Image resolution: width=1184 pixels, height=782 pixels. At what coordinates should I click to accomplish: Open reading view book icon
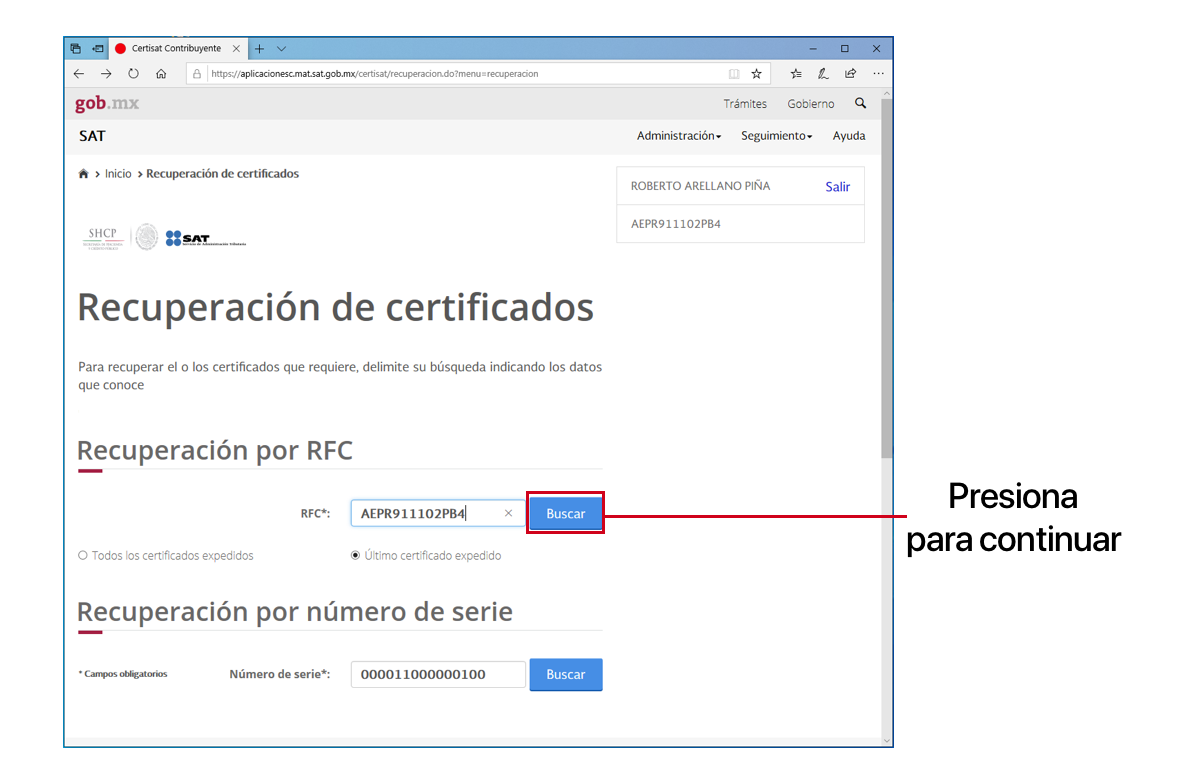click(733, 74)
